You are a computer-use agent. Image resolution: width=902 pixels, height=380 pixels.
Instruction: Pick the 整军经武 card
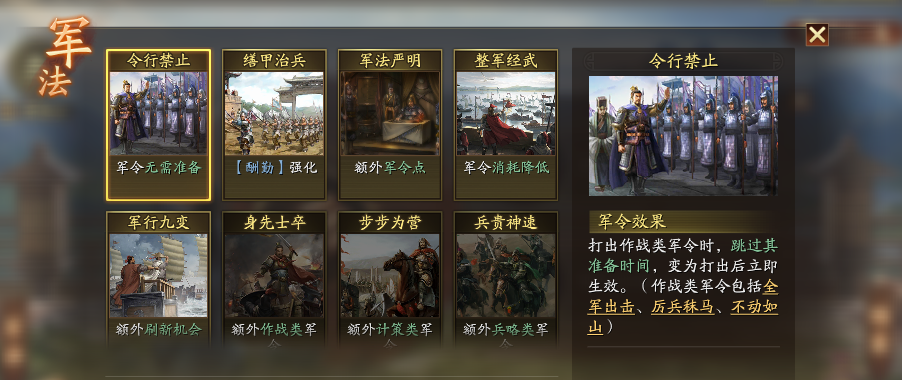(x=506, y=125)
